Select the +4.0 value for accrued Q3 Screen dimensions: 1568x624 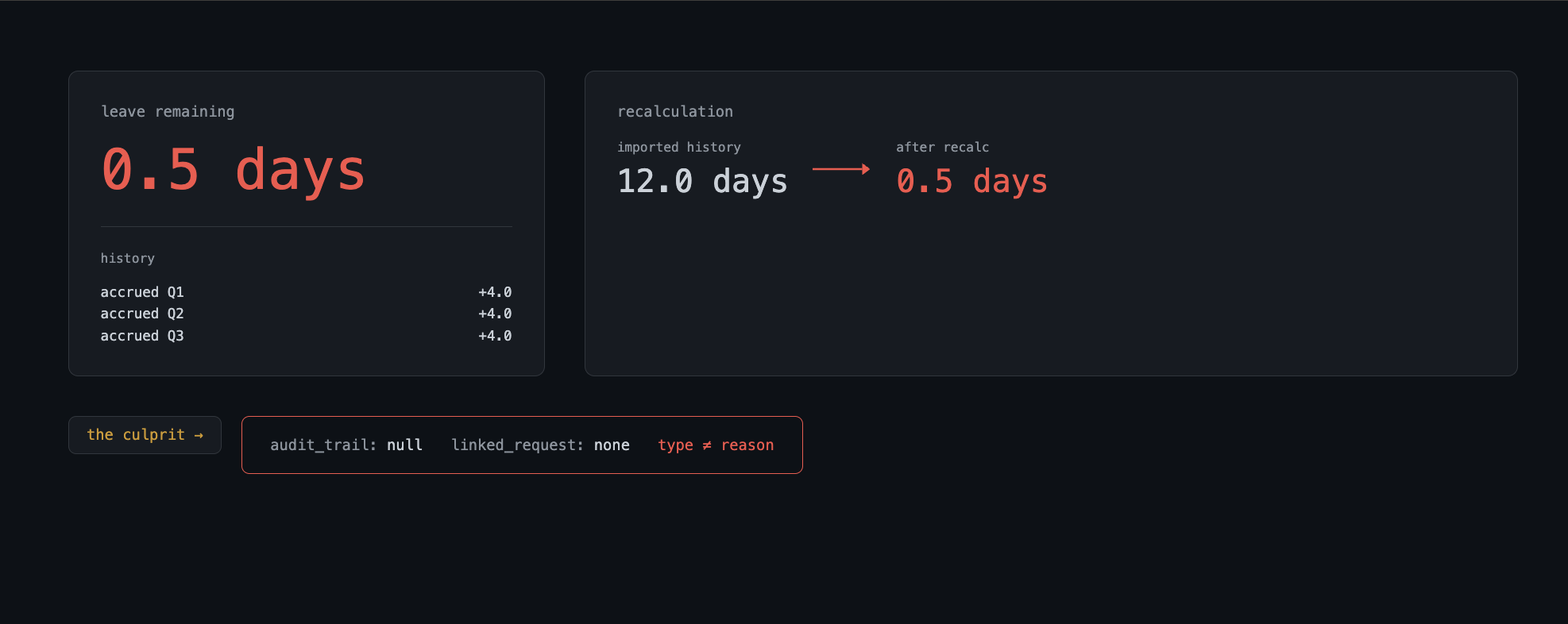coord(495,336)
